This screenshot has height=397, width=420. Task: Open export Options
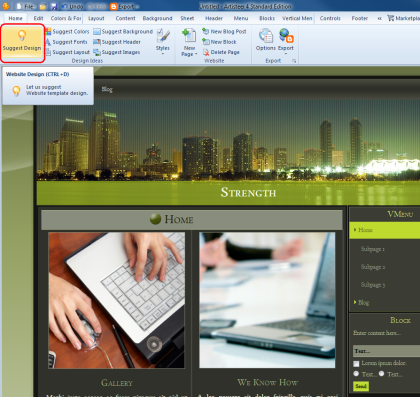pyautogui.click(x=266, y=40)
